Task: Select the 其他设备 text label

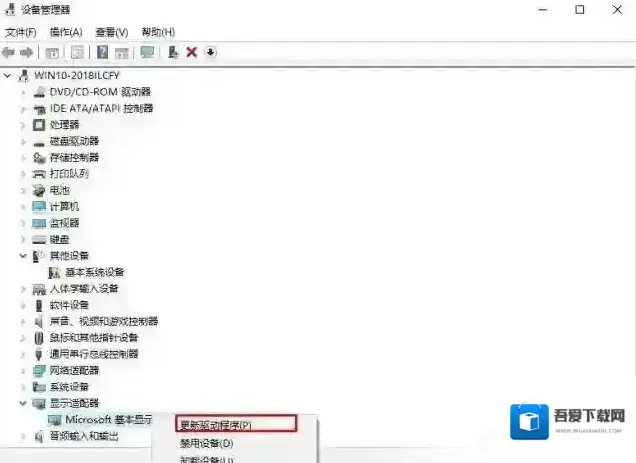Action: [69, 256]
